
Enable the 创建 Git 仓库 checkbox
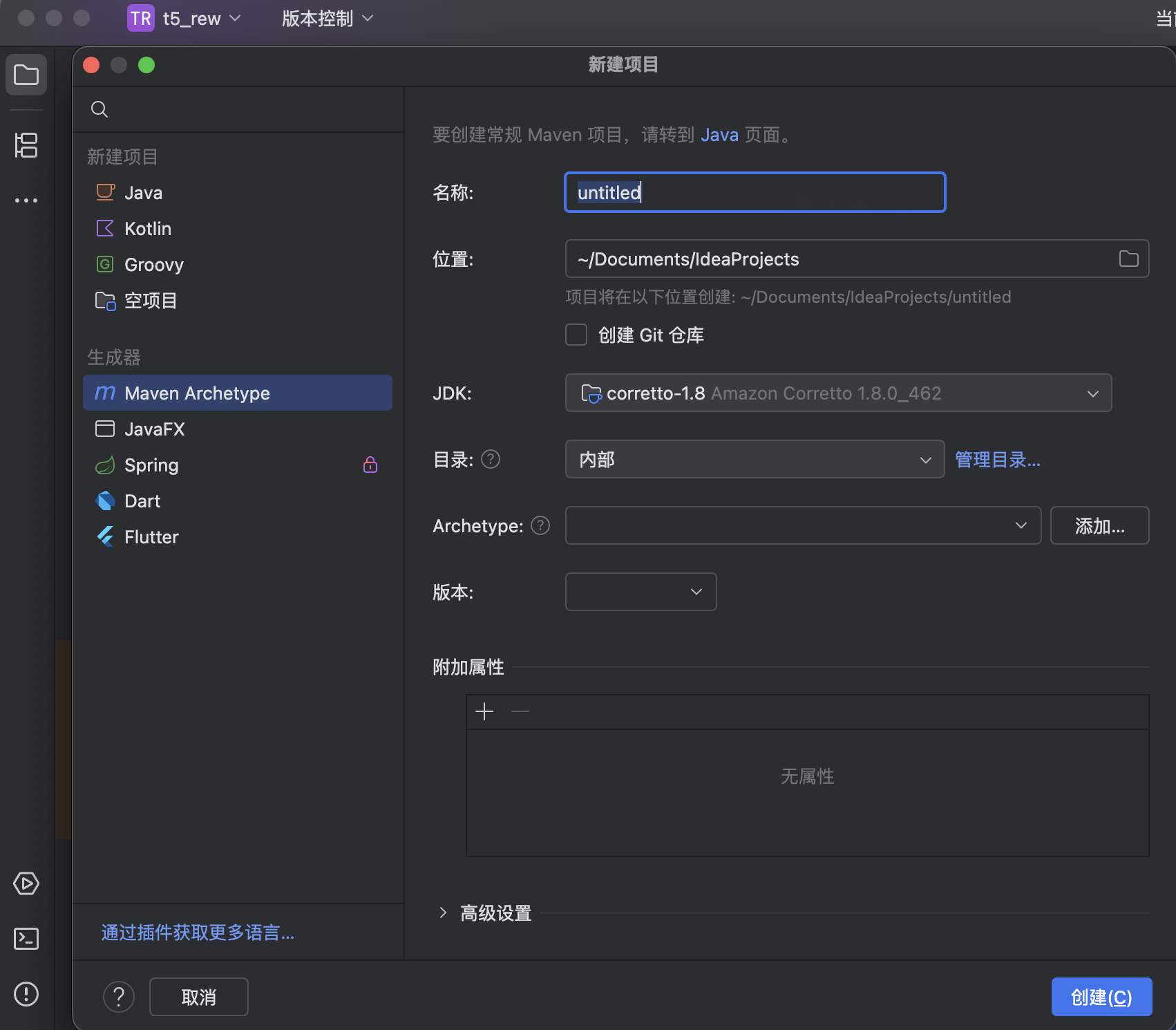pos(576,335)
